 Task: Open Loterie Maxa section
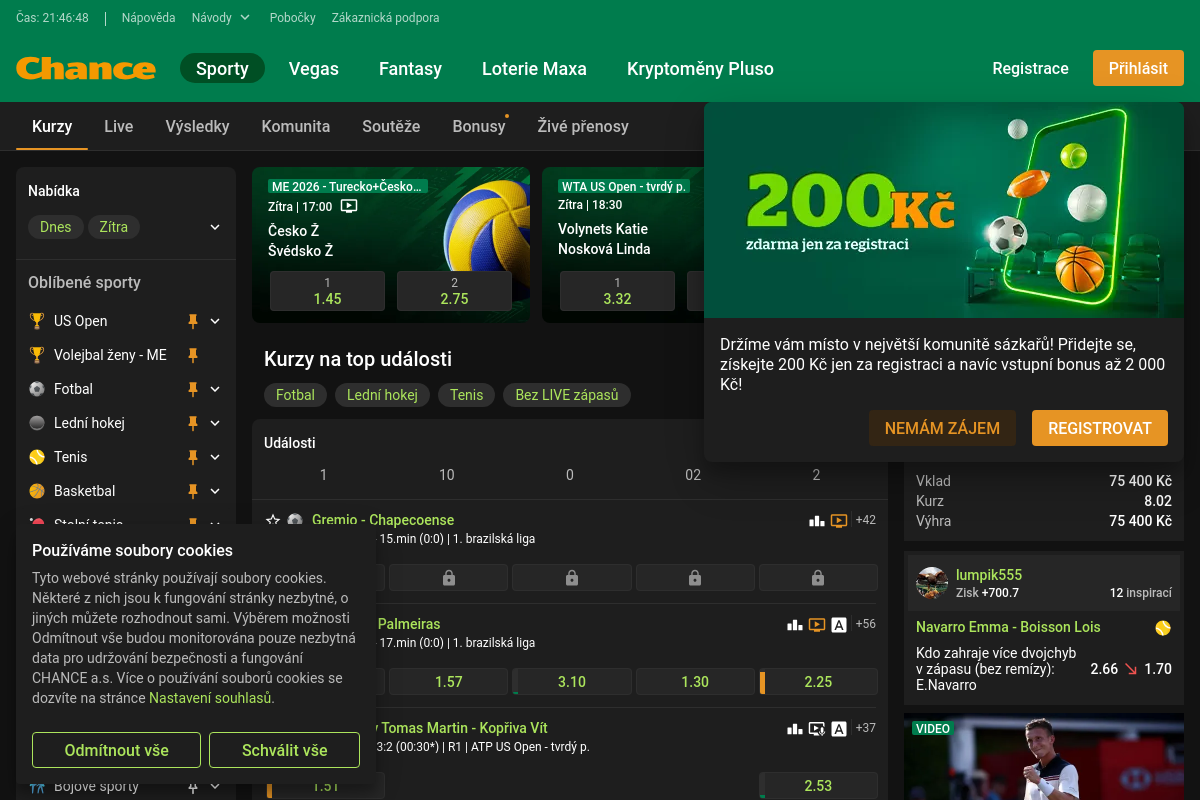[x=534, y=69]
